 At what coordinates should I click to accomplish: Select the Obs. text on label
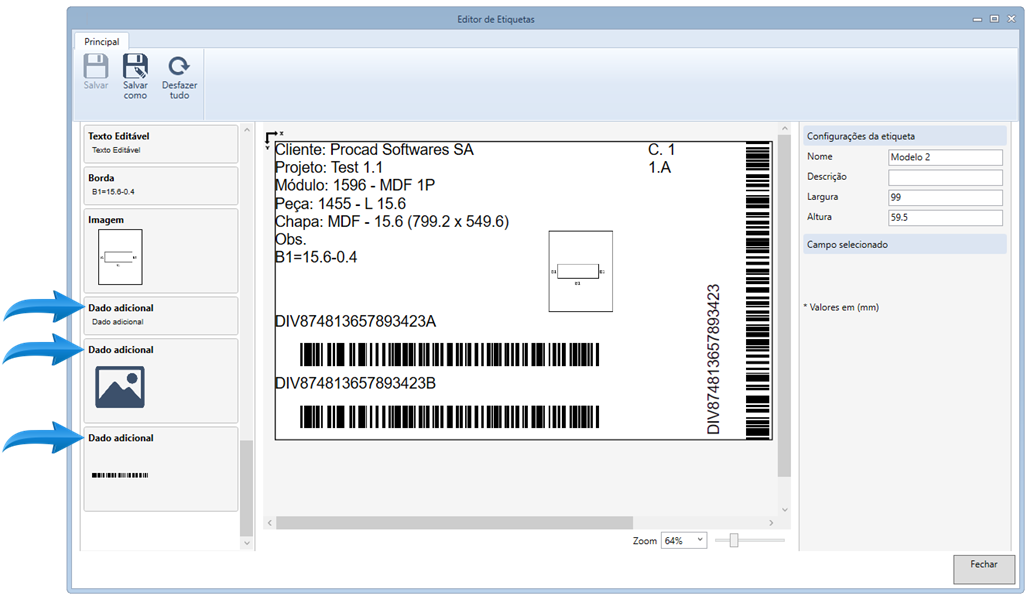click(x=291, y=239)
